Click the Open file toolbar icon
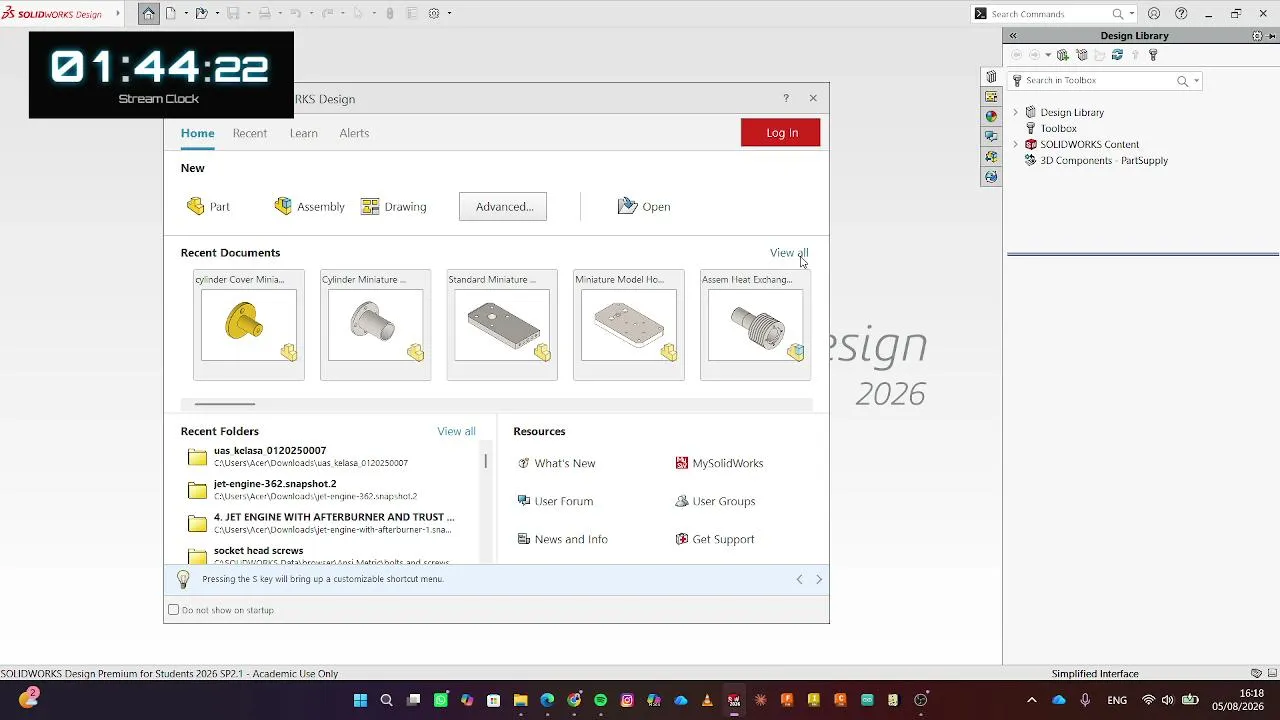1280x720 pixels. 201,13
